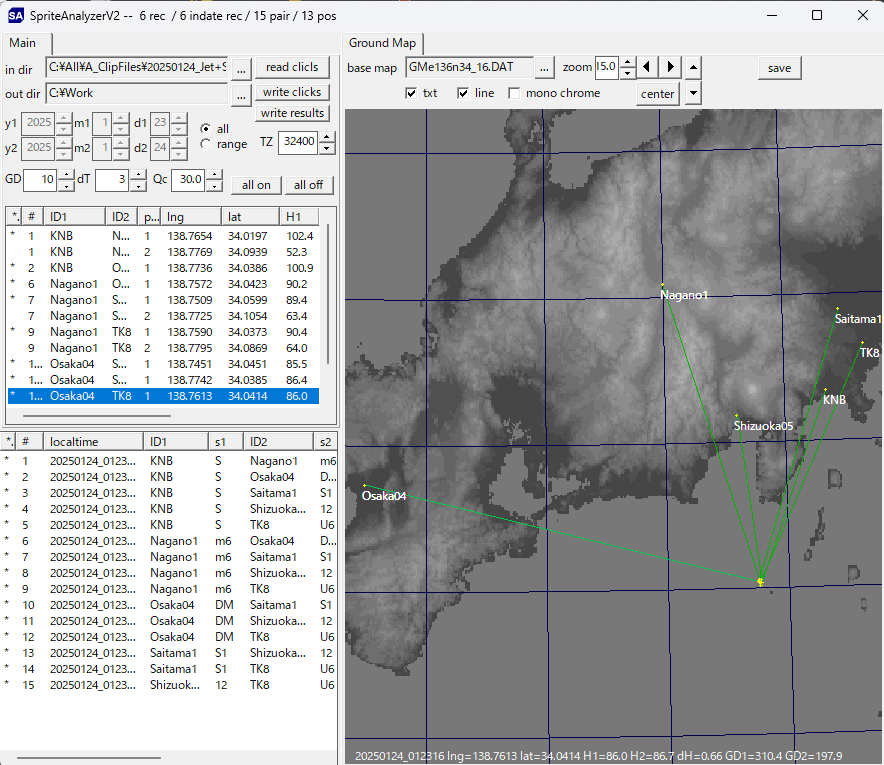This screenshot has width=884, height=765.
Task: Switch to the Main tab
Action: click(26, 44)
